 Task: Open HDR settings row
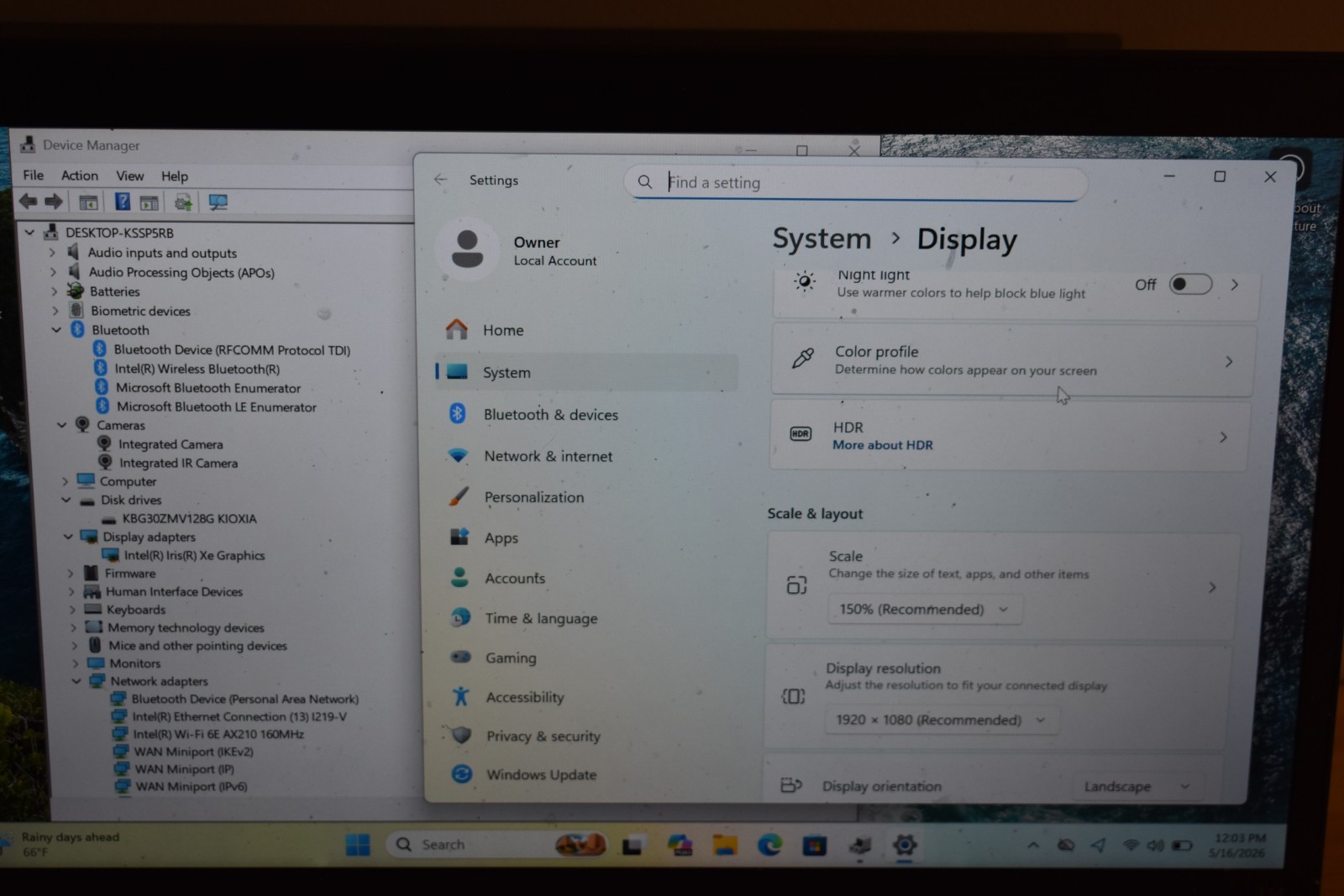coord(1010,436)
